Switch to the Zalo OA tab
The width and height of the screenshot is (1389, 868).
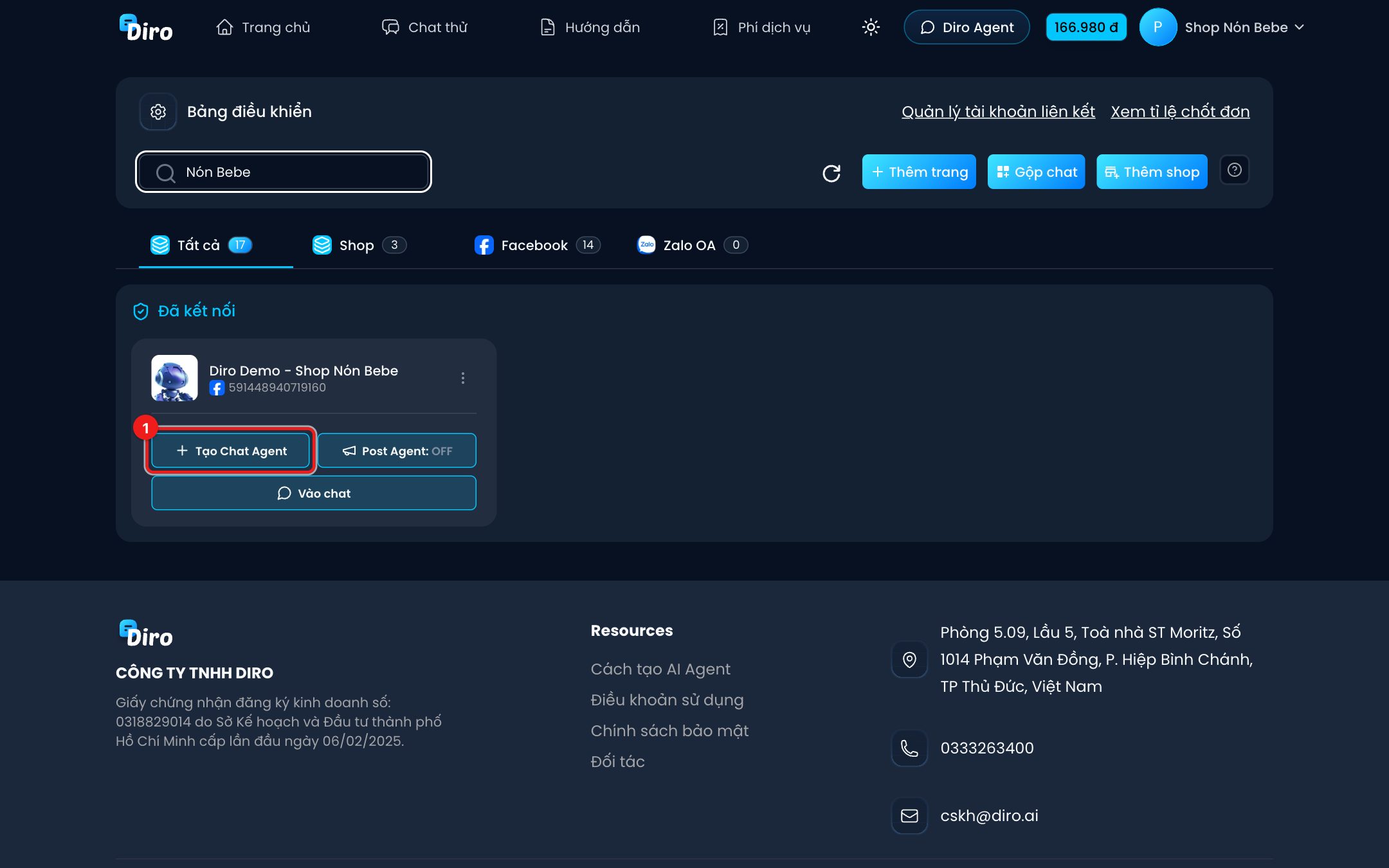pyautogui.click(x=692, y=245)
